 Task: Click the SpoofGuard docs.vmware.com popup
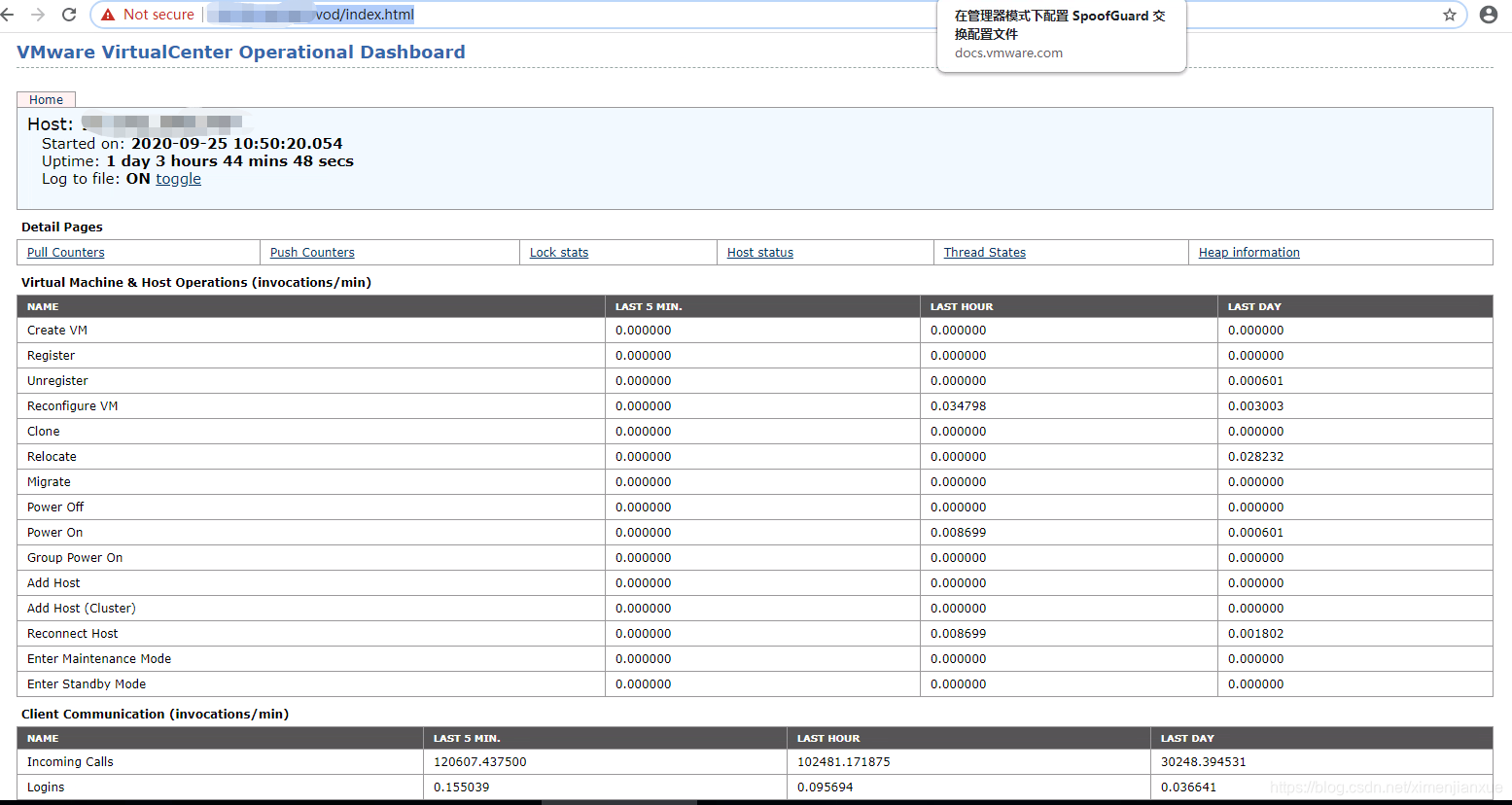(1061, 35)
